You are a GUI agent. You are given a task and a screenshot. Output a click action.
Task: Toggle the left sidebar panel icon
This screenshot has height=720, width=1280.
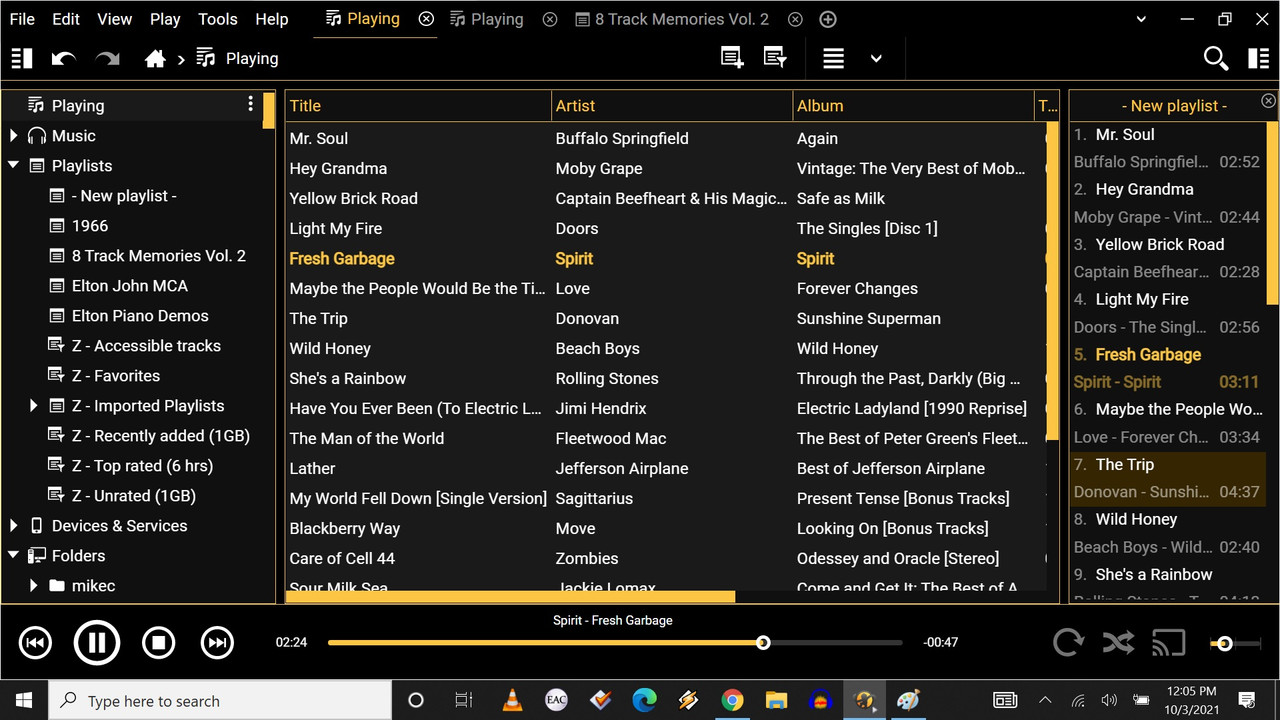click(22, 59)
